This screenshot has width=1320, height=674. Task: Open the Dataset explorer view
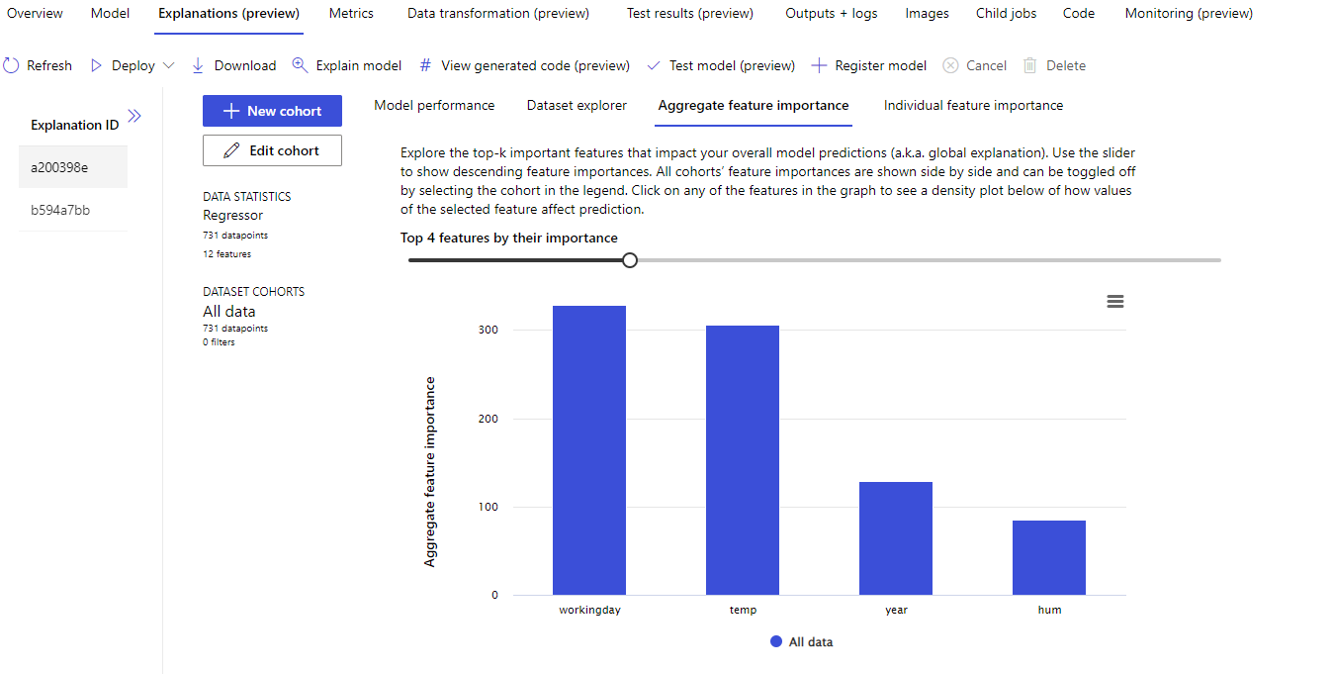point(577,105)
